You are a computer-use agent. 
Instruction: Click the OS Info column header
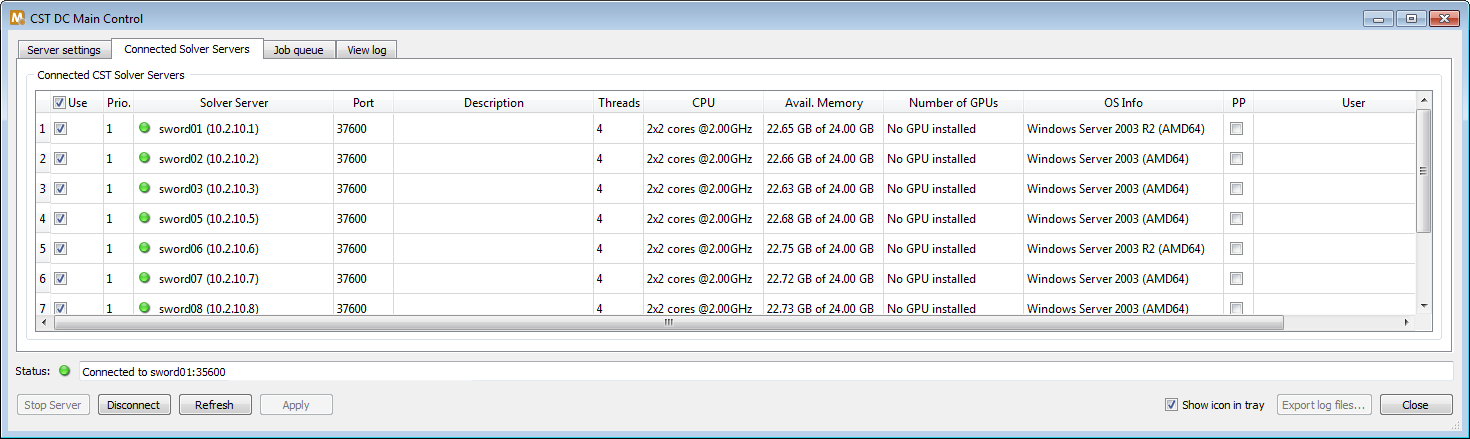[x=1124, y=102]
